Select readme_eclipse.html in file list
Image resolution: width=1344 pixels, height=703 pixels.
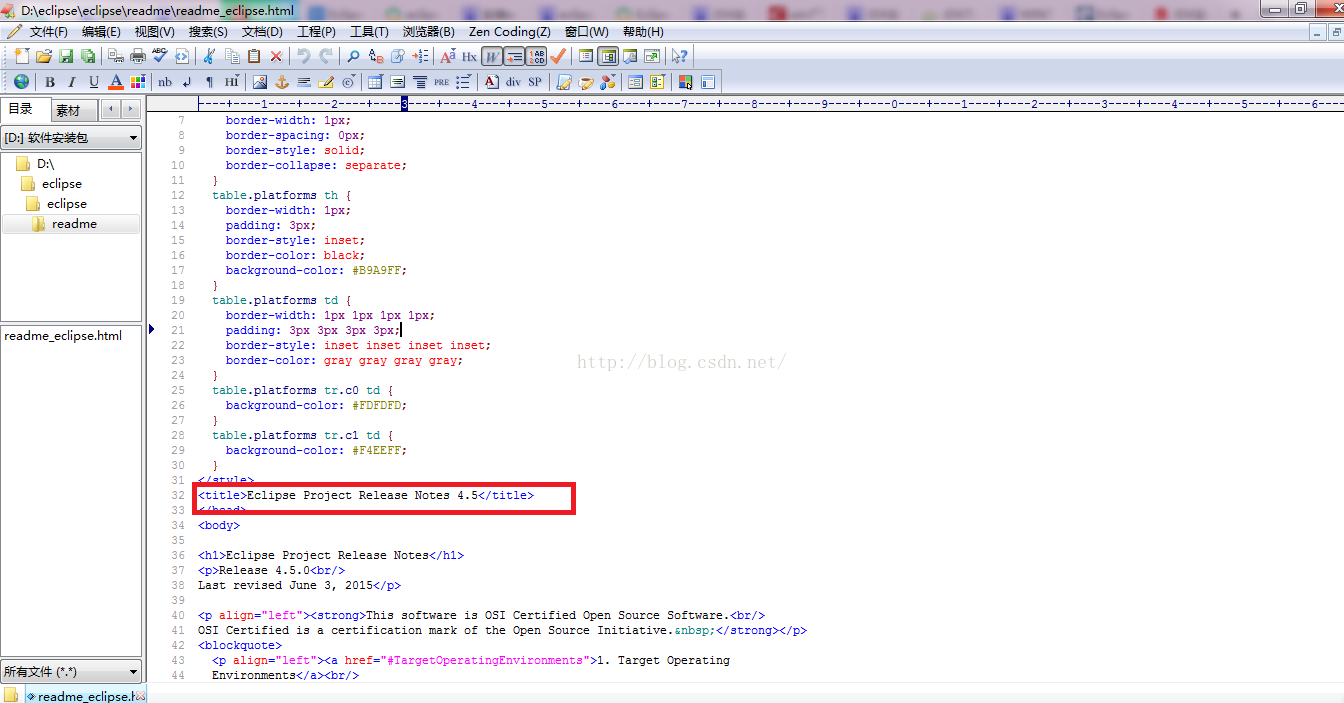[63, 335]
